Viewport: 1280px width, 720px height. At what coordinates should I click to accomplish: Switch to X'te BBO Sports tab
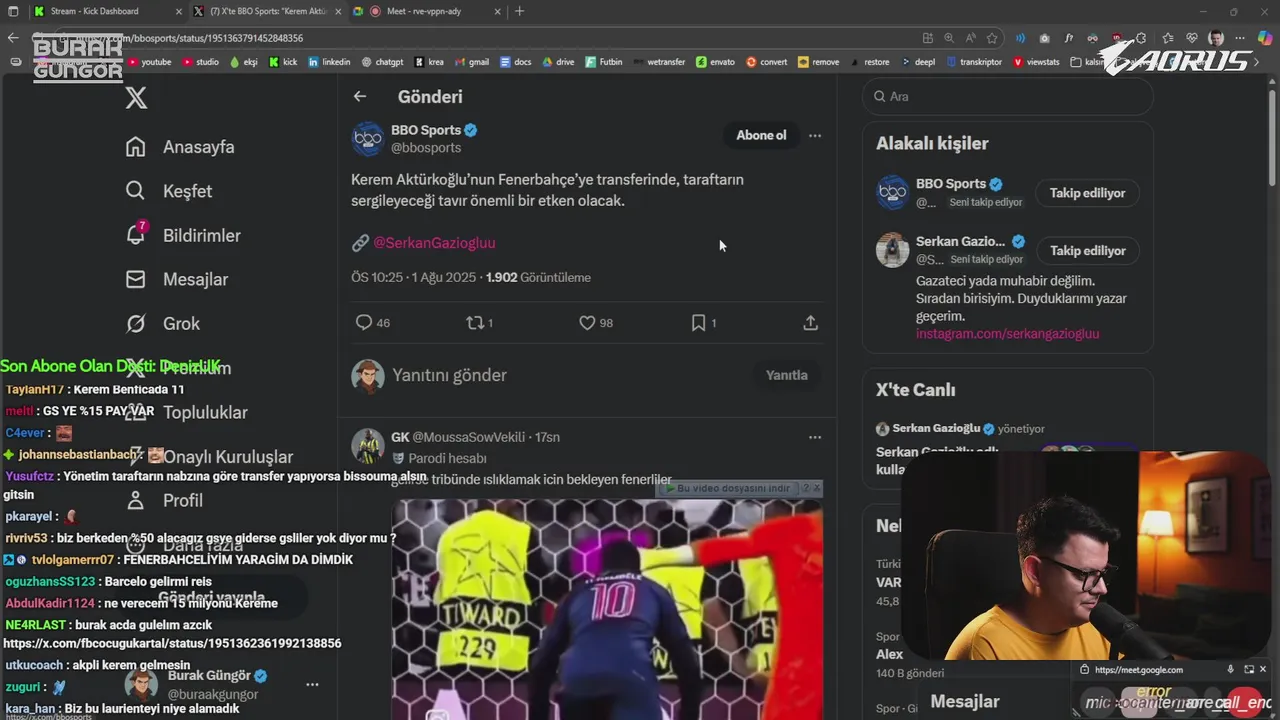[270, 11]
